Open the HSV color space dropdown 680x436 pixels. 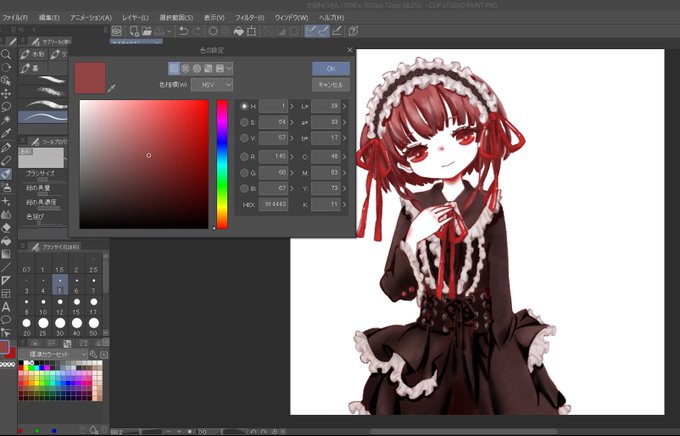point(212,85)
